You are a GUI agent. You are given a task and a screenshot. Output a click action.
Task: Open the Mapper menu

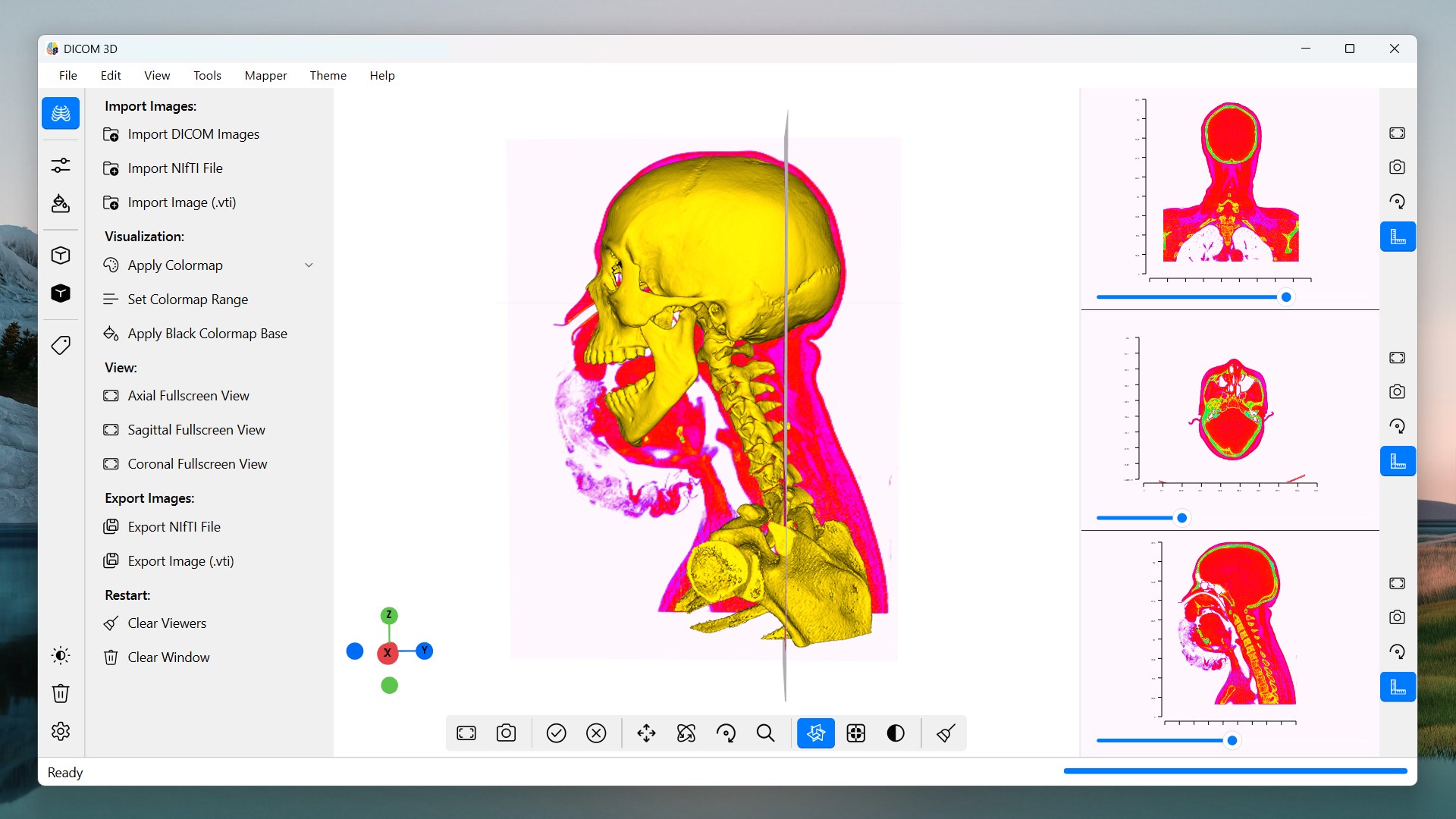click(265, 76)
